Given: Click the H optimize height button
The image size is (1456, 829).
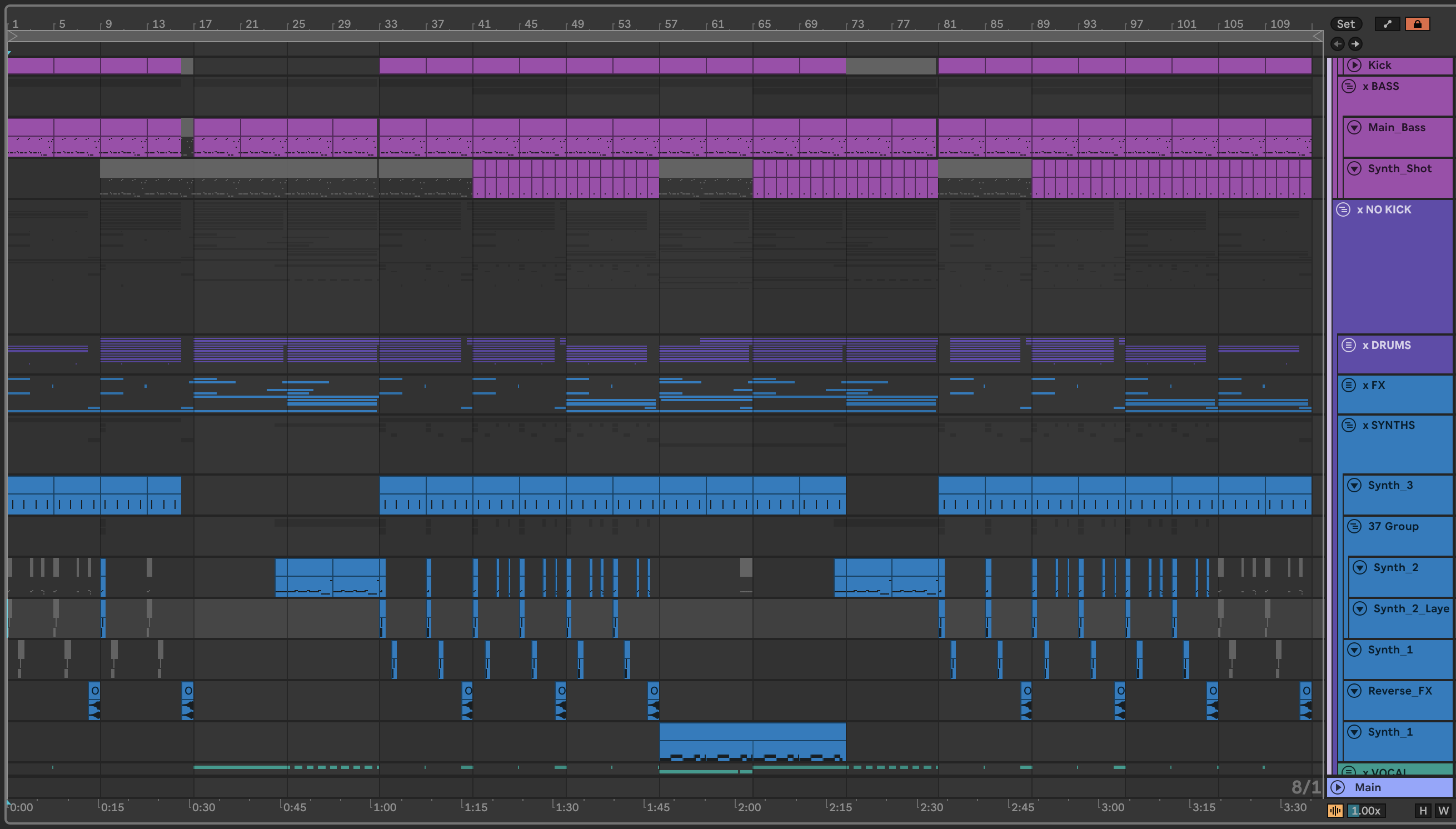Looking at the screenshot, I should (1423, 810).
